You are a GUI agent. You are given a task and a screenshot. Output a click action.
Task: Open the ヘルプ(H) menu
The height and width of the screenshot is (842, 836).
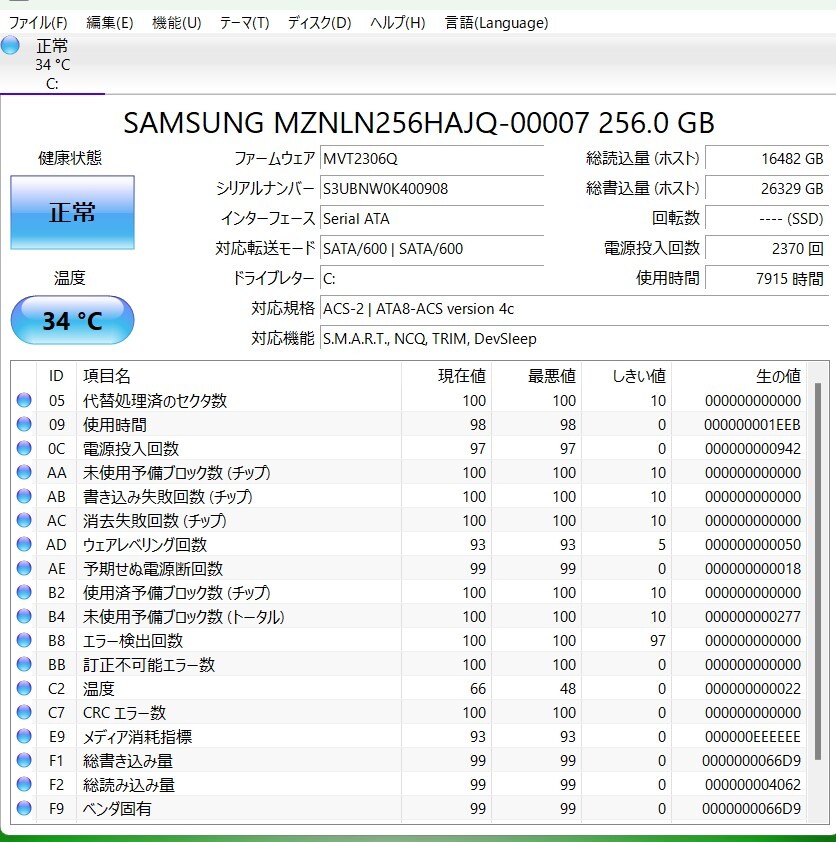(x=398, y=23)
